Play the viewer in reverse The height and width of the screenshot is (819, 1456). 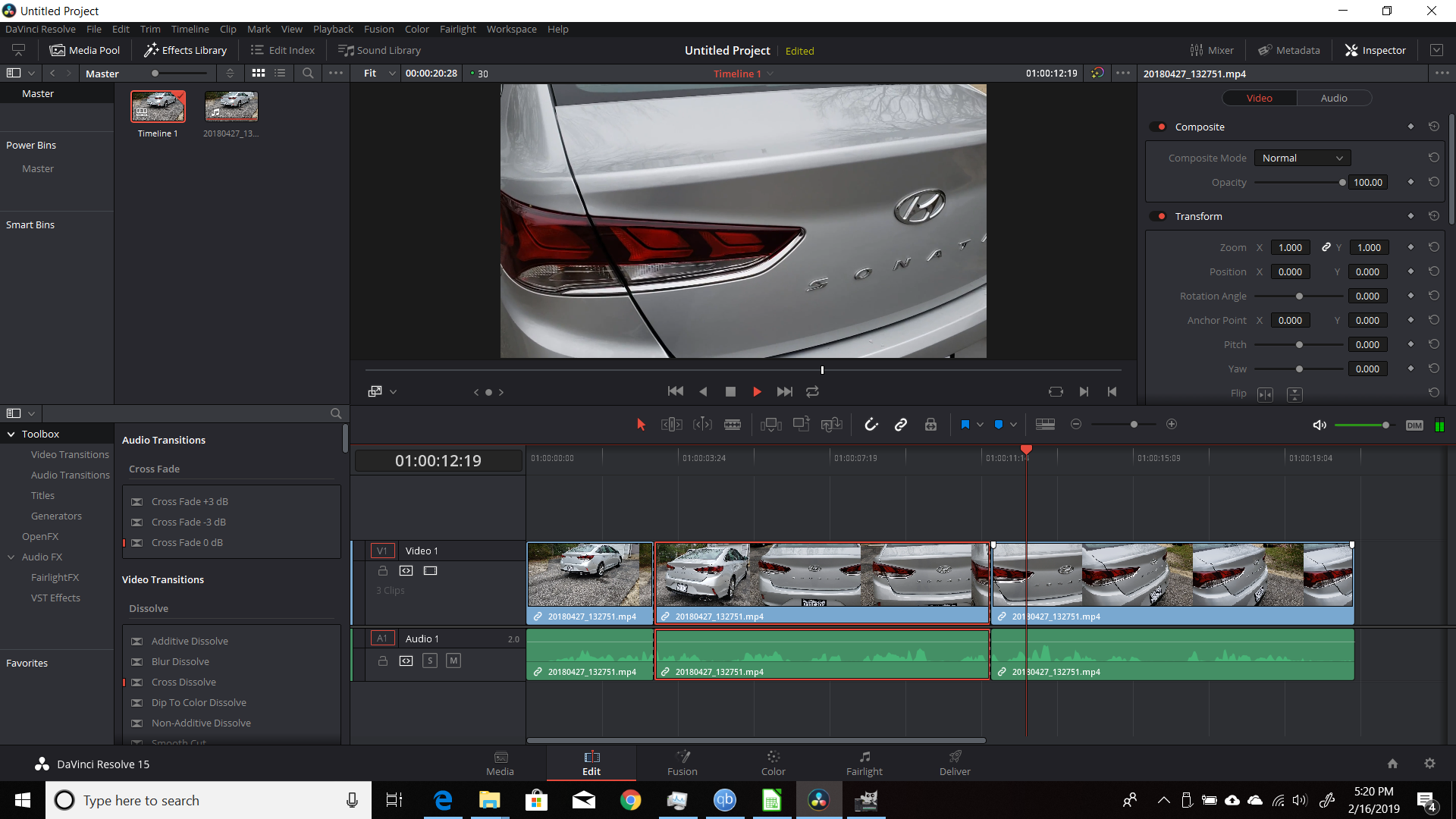click(x=703, y=392)
